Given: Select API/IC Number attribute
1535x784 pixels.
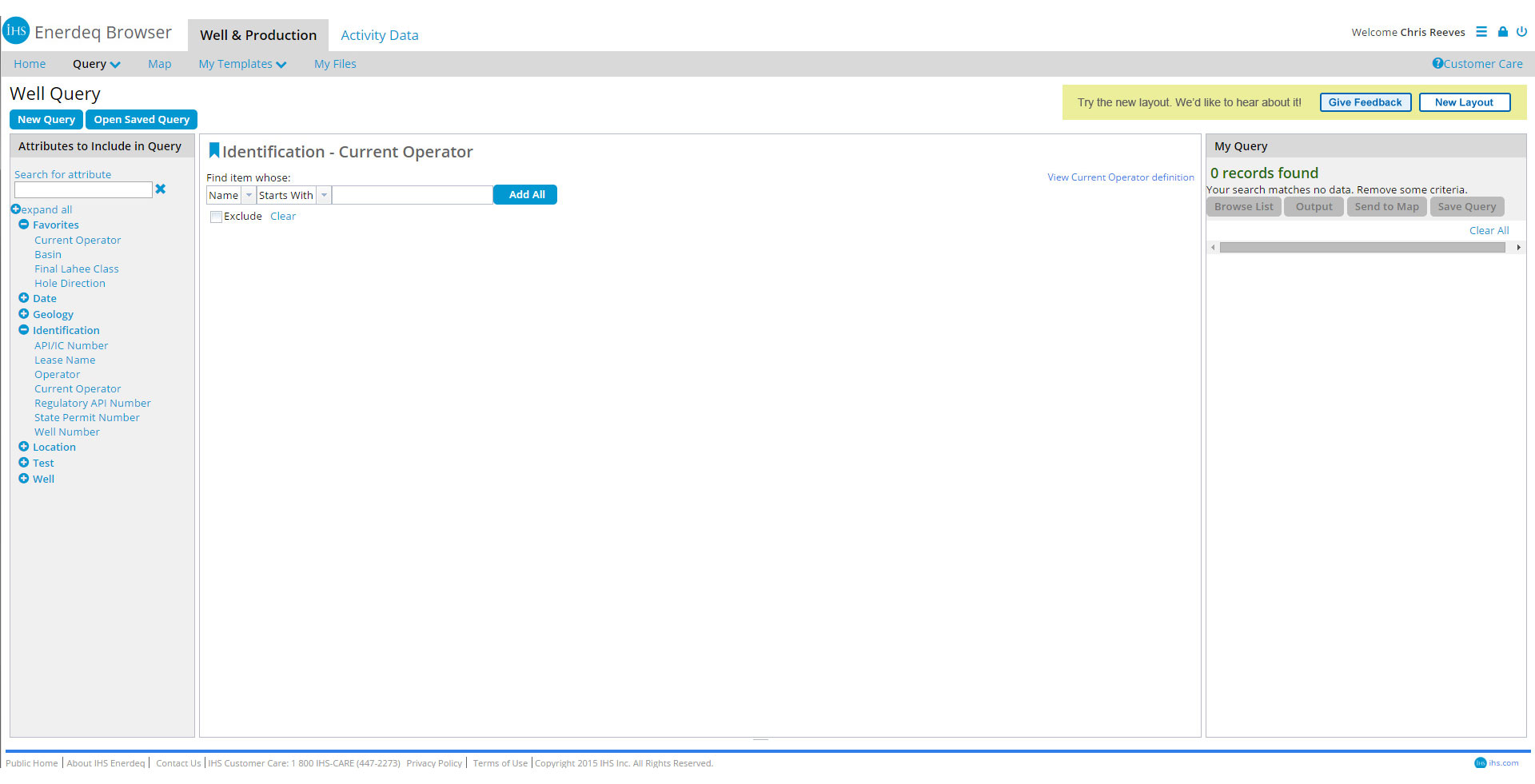Looking at the screenshot, I should point(71,345).
